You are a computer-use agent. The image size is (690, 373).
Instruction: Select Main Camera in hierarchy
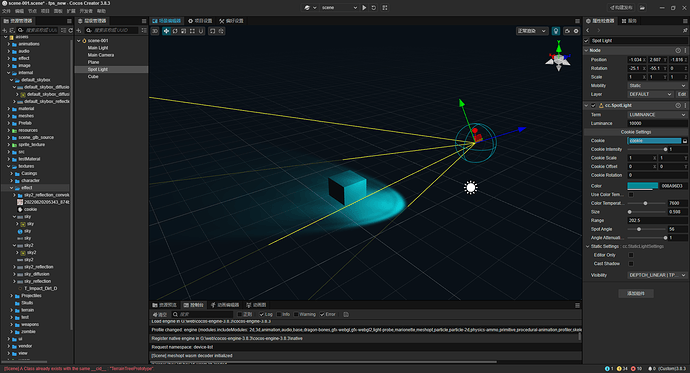[101, 55]
